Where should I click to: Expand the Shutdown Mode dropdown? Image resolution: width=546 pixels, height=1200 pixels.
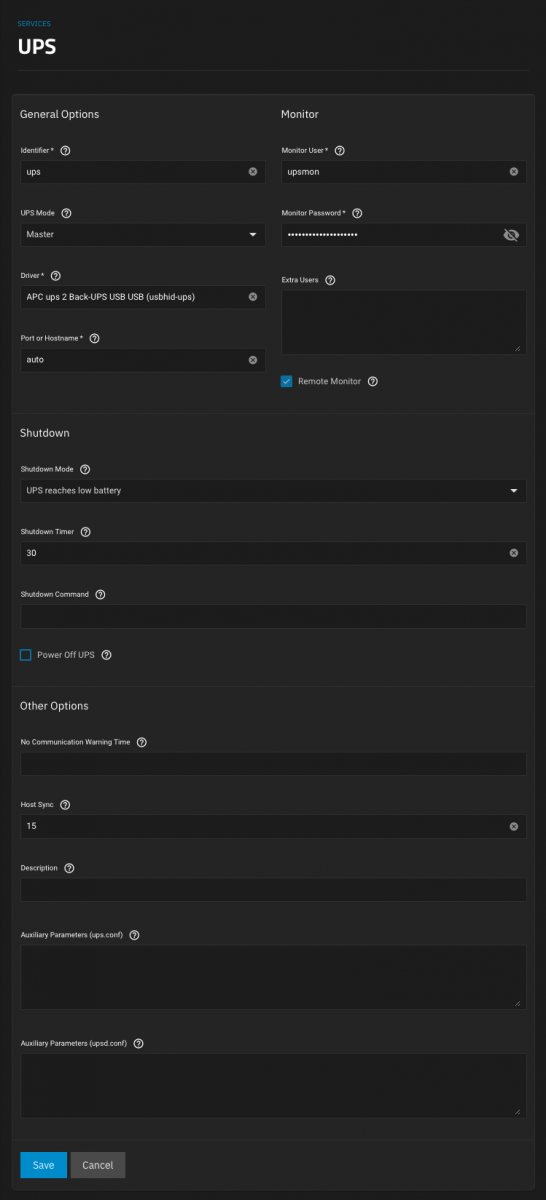[273, 490]
